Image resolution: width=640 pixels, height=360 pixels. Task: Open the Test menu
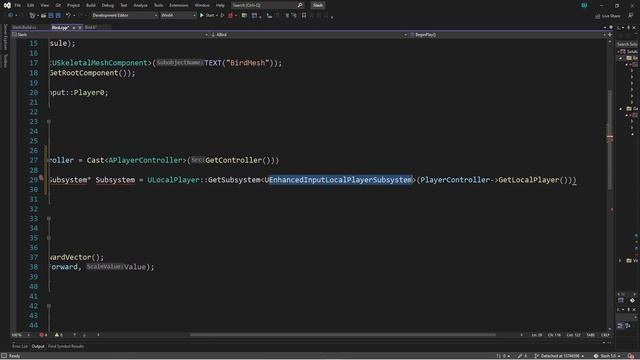(x=124, y=5)
